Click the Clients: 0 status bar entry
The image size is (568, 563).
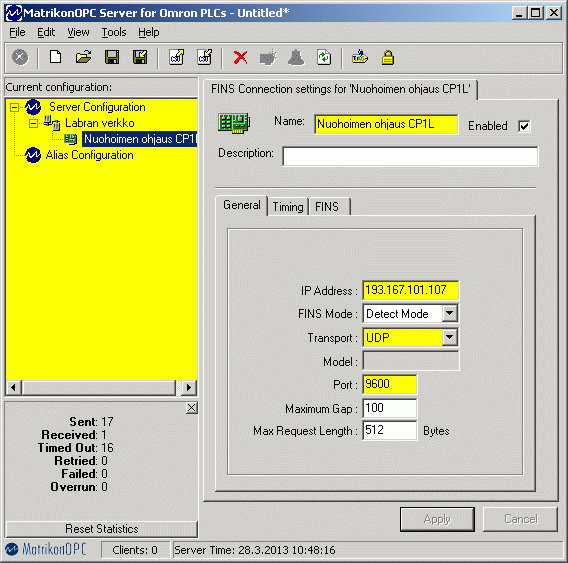coord(135,550)
